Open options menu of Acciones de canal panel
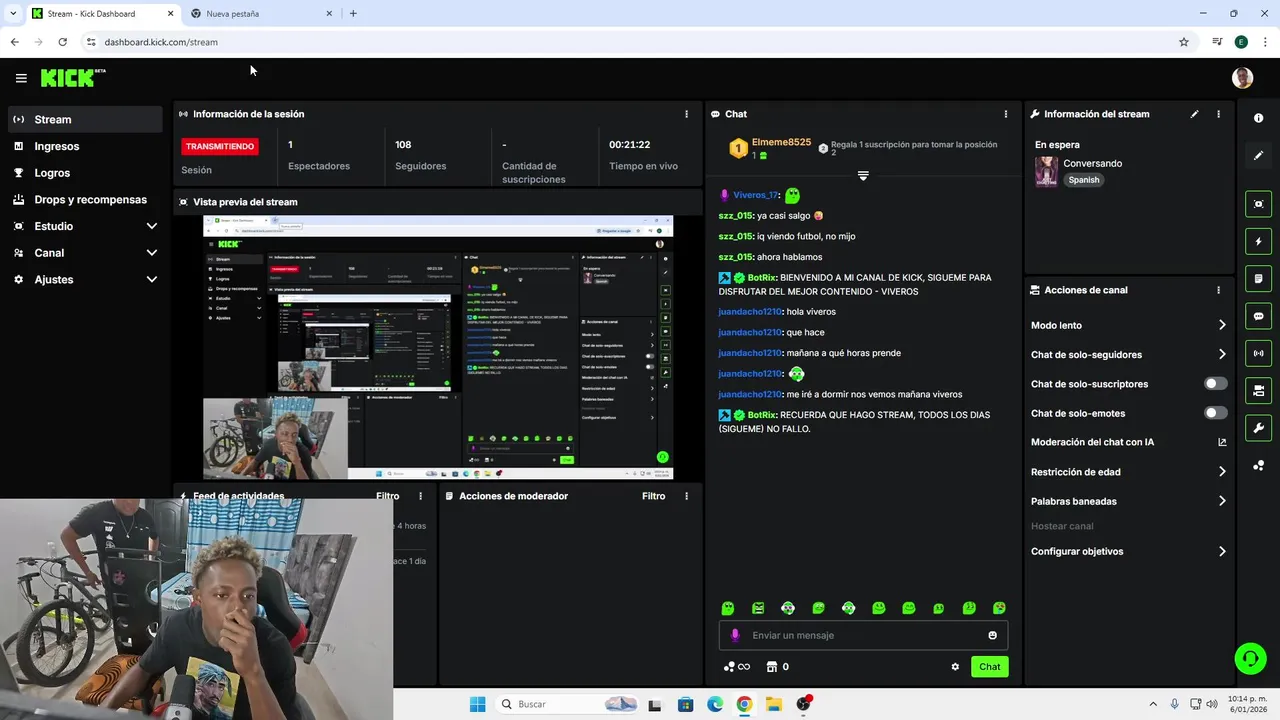The image size is (1280, 720). [x=1218, y=290]
